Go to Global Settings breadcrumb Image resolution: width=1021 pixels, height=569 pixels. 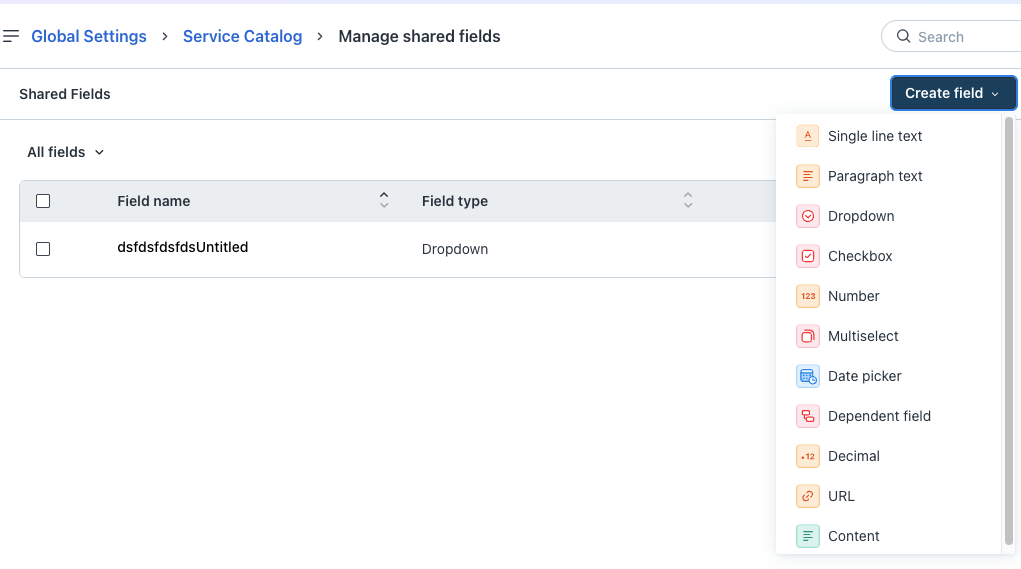click(89, 36)
